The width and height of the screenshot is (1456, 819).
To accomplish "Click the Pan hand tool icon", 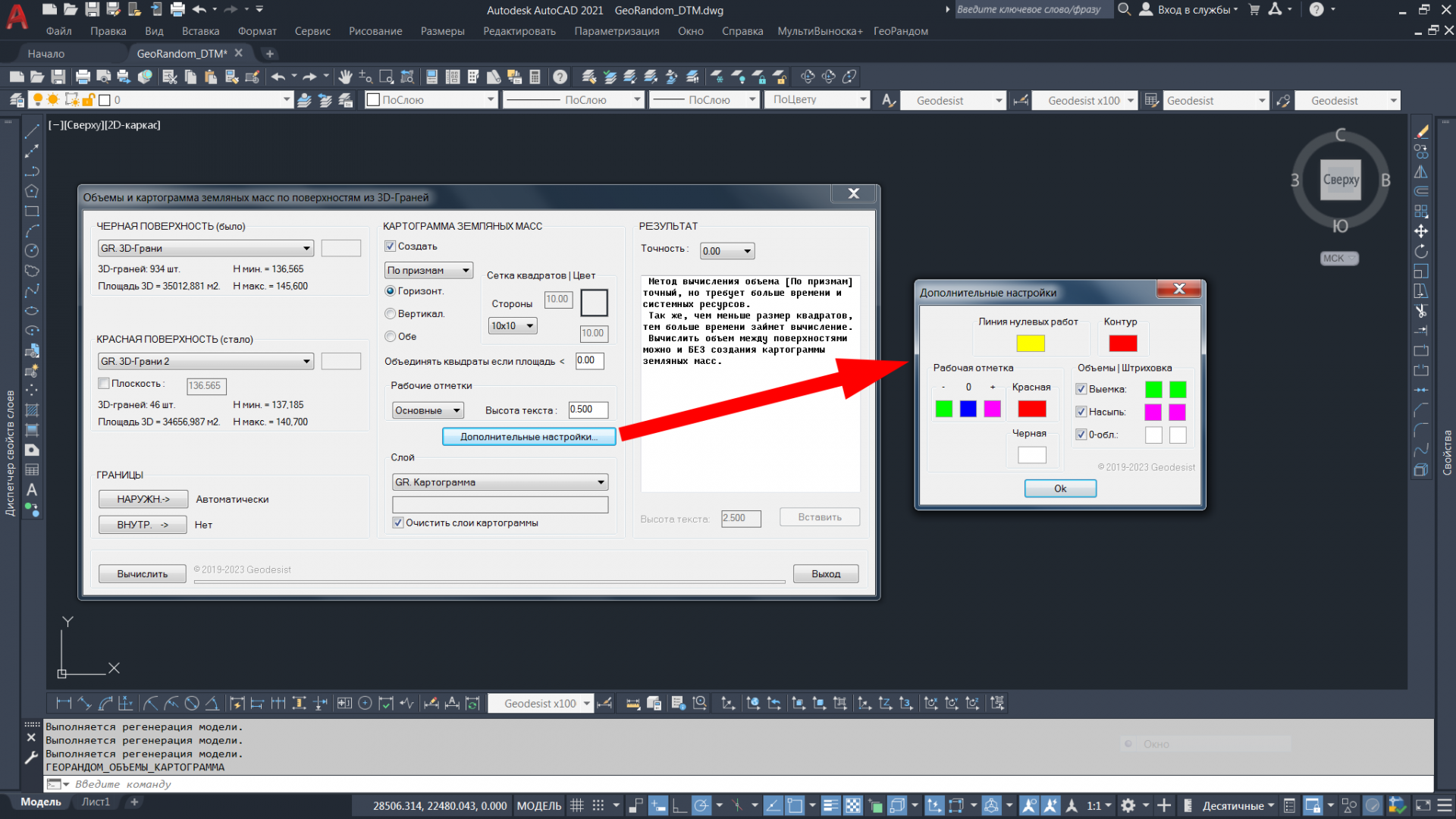I will tap(345, 77).
